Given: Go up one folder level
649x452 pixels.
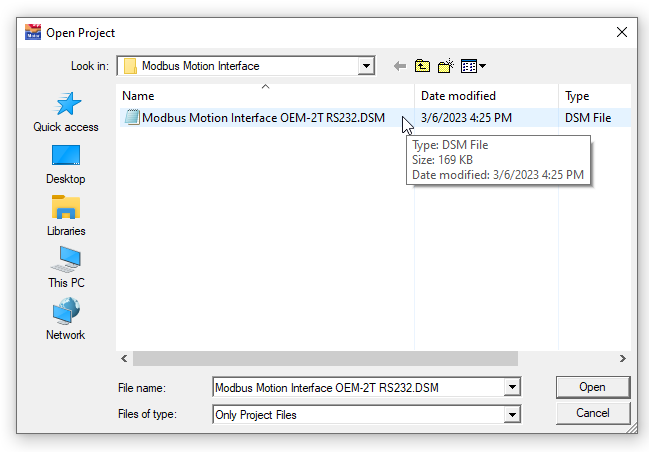Looking at the screenshot, I should tap(422, 66).
